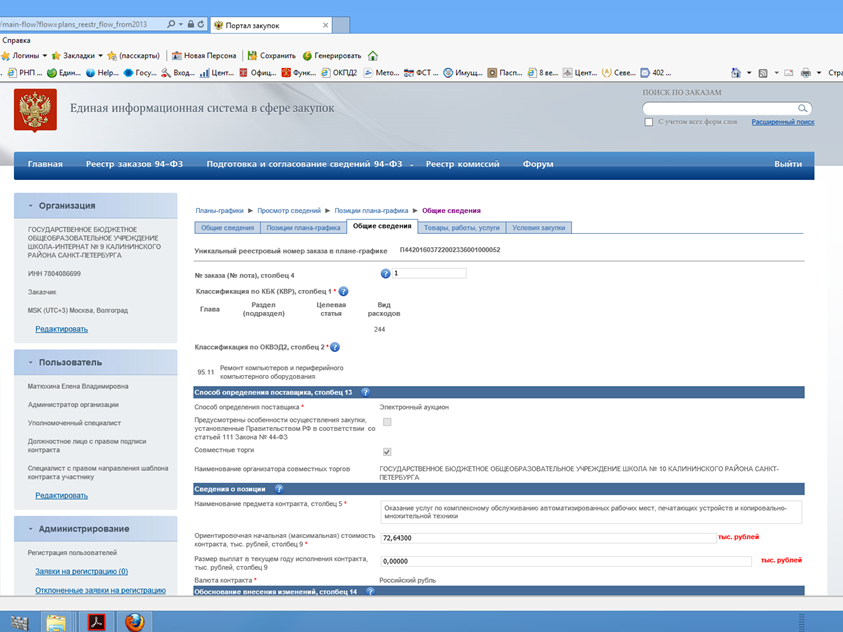The height and width of the screenshot is (632, 843).
Task: Open Форум in navigation bar
Action: tap(538, 164)
